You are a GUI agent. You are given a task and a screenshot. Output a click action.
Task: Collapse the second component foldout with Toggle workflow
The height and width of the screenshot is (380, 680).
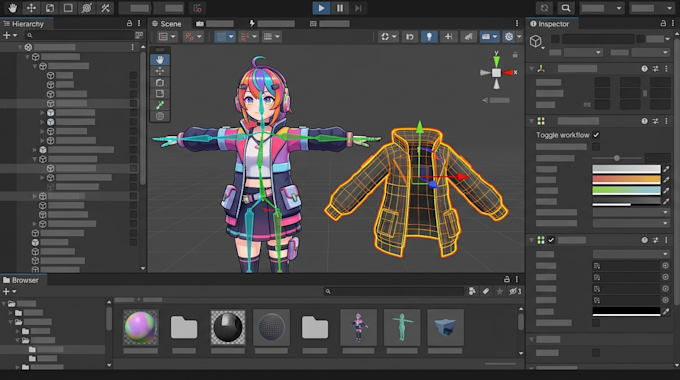point(532,121)
